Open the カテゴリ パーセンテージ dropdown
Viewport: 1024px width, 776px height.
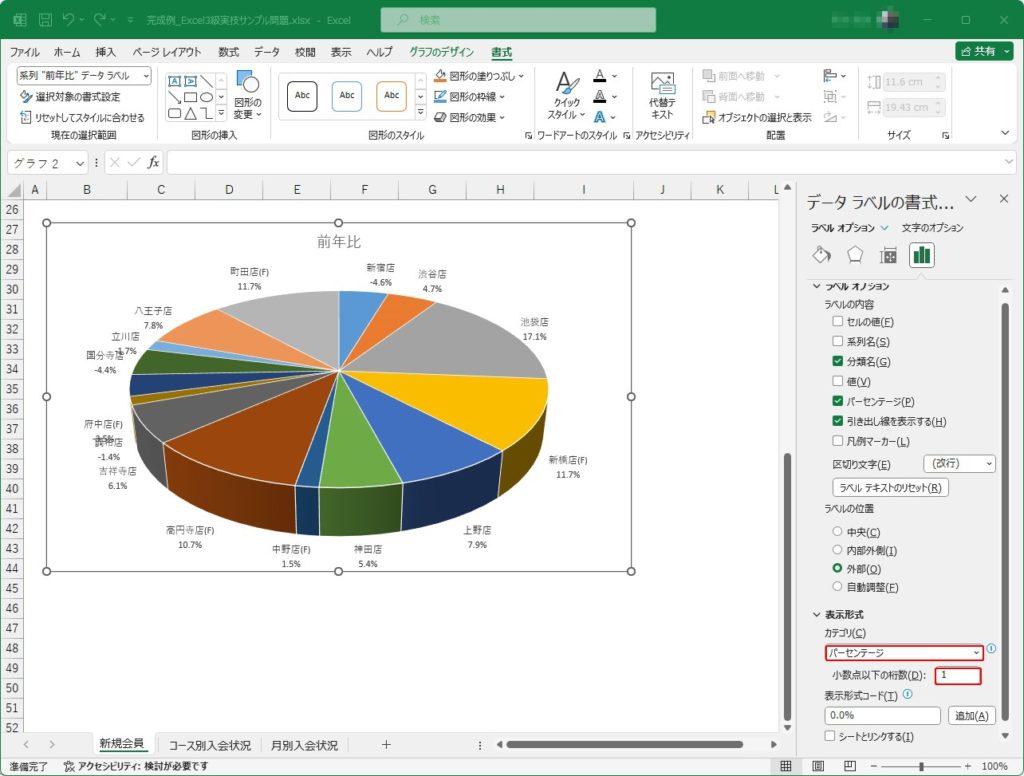pos(904,653)
